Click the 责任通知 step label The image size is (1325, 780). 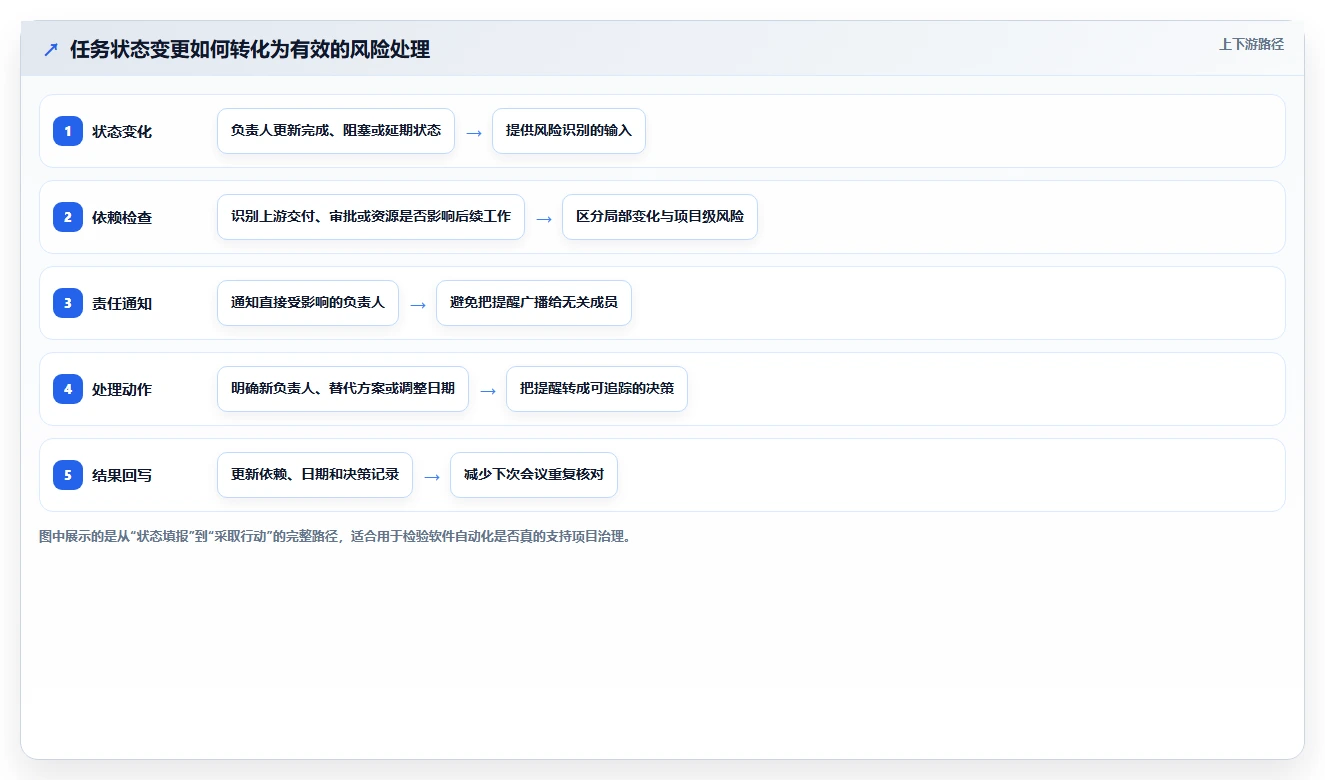click(x=122, y=303)
